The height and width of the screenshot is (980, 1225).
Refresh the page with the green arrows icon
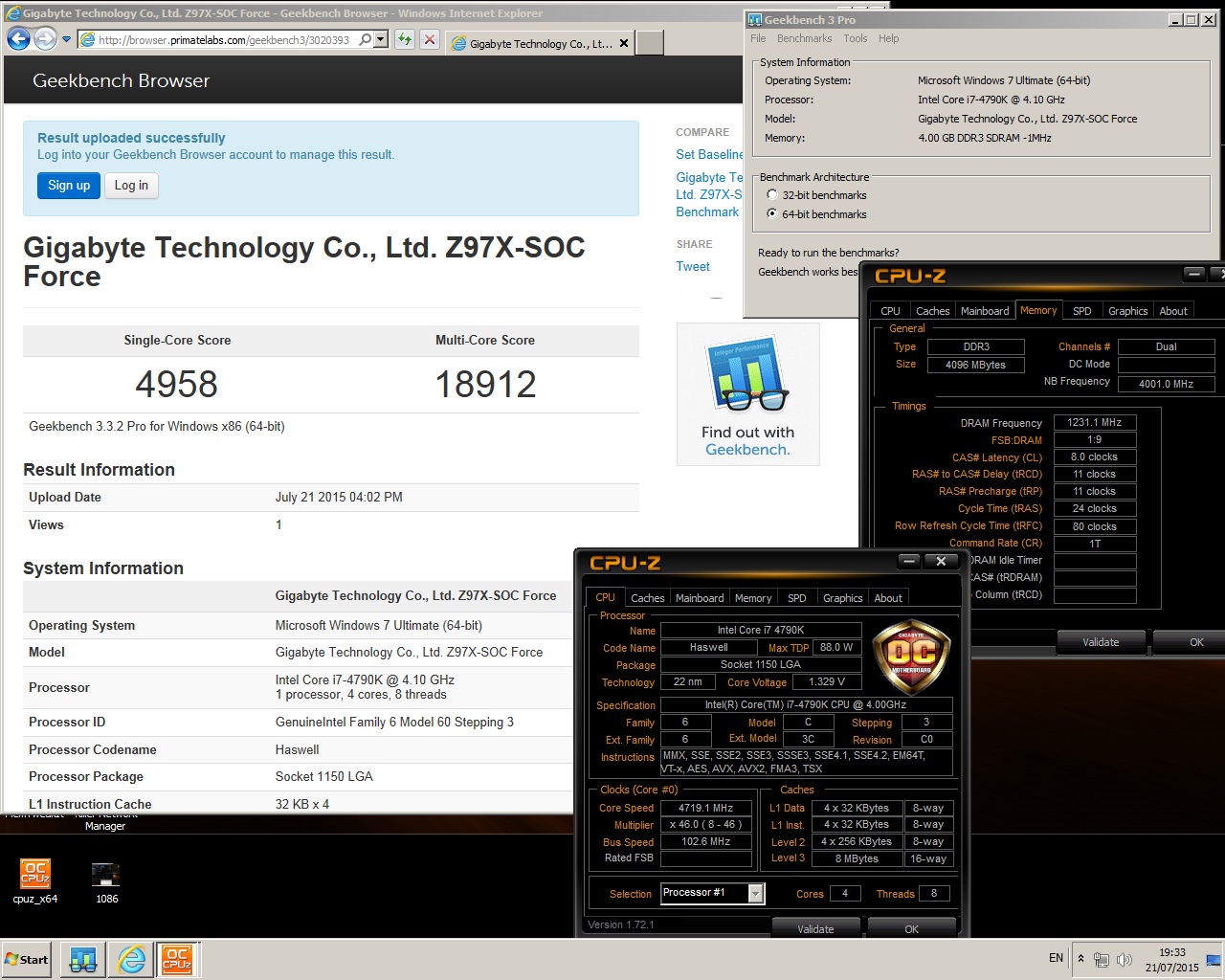tap(405, 40)
